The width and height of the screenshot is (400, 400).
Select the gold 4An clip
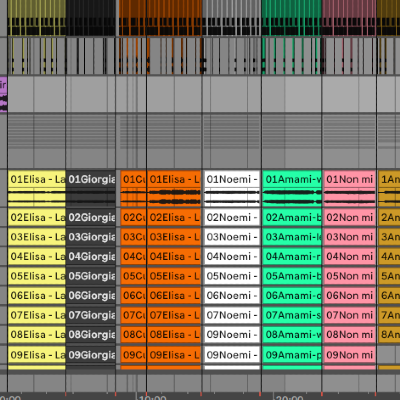pos(389,257)
